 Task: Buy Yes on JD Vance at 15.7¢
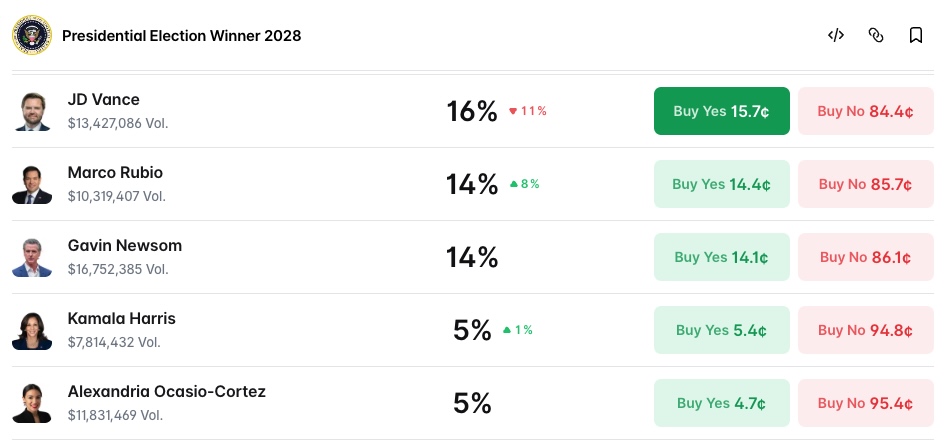722,111
